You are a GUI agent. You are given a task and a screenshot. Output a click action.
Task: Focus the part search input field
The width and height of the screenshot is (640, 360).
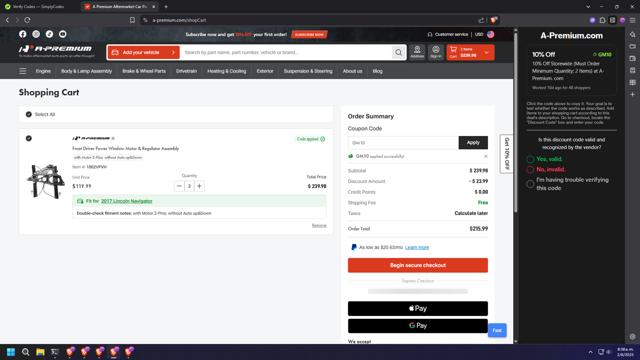tap(286, 52)
